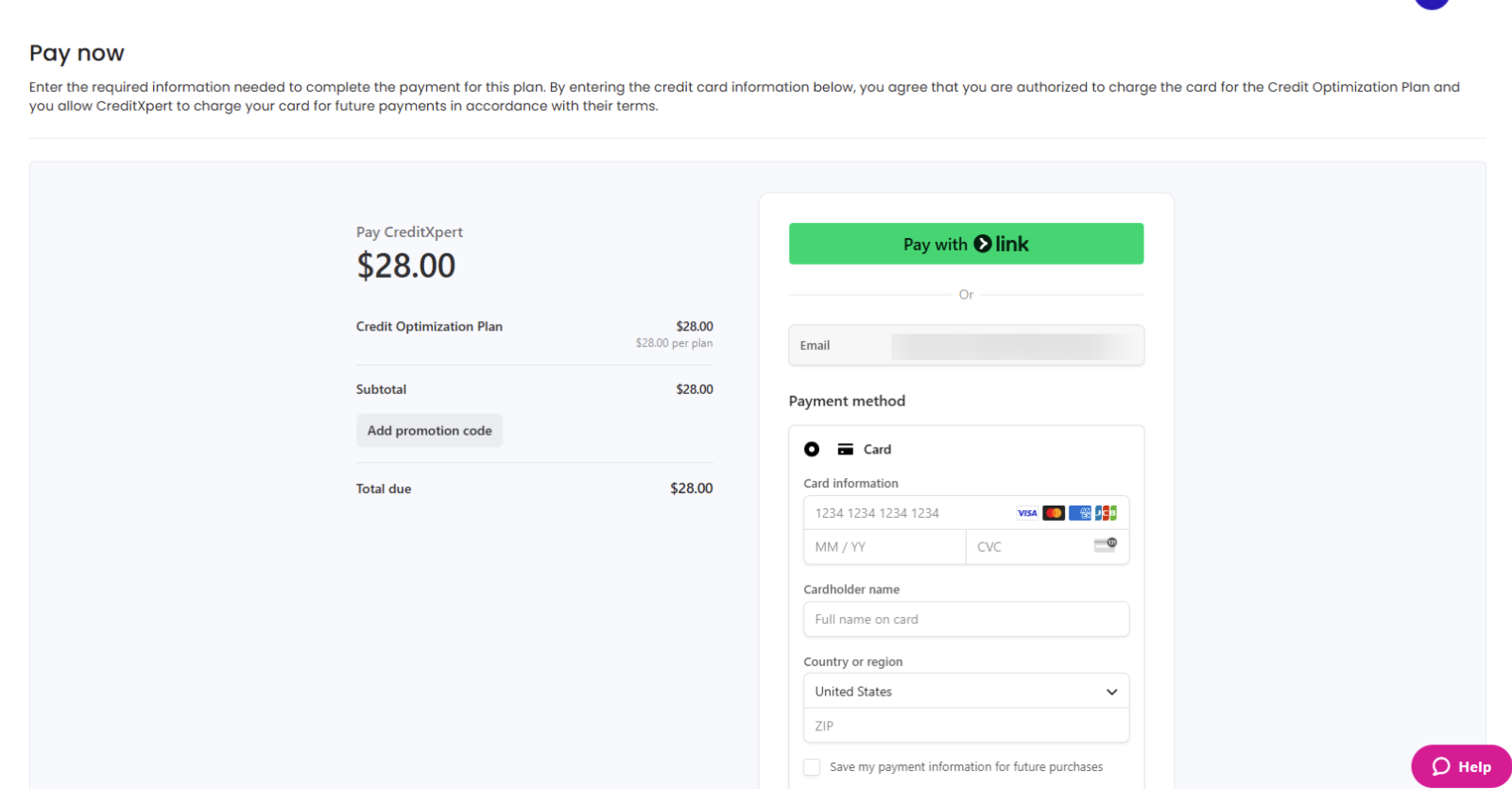Click Add promotion code button
This screenshot has height=789, width=1512.
(429, 431)
